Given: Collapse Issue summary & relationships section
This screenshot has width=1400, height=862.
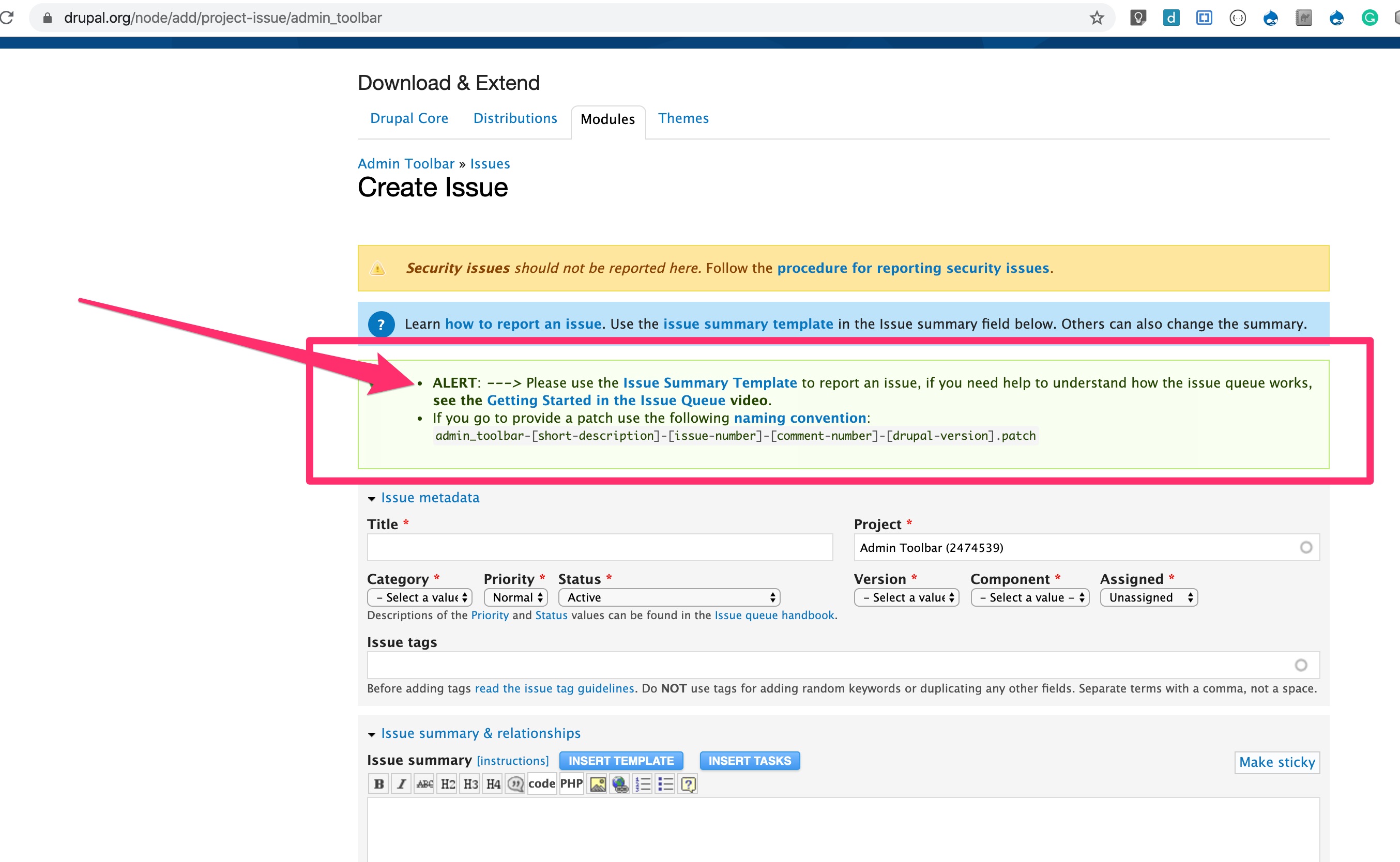Looking at the screenshot, I should point(480,733).
